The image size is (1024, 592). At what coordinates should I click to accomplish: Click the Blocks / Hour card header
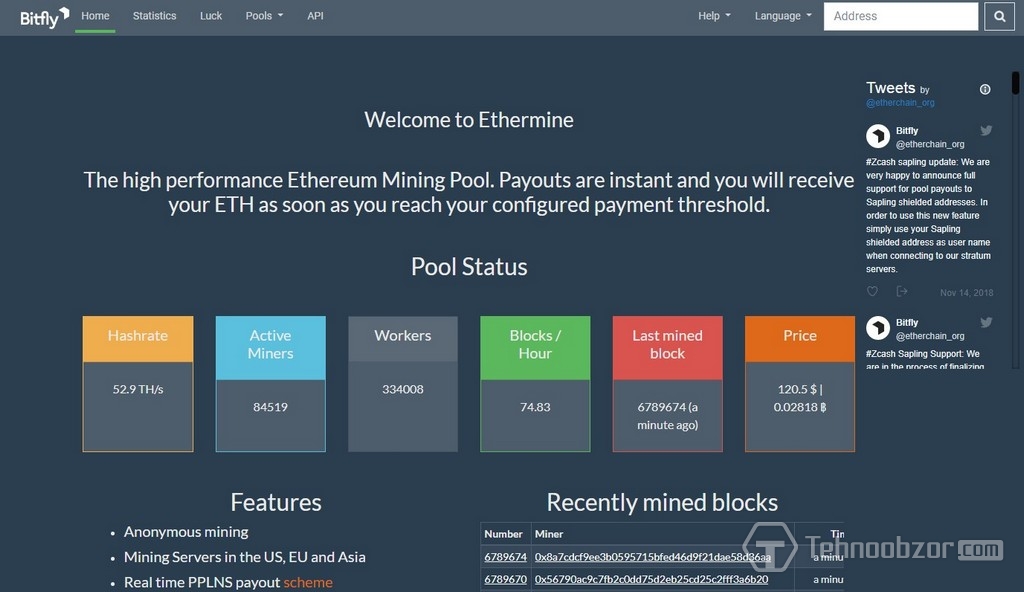coord(535,348)
